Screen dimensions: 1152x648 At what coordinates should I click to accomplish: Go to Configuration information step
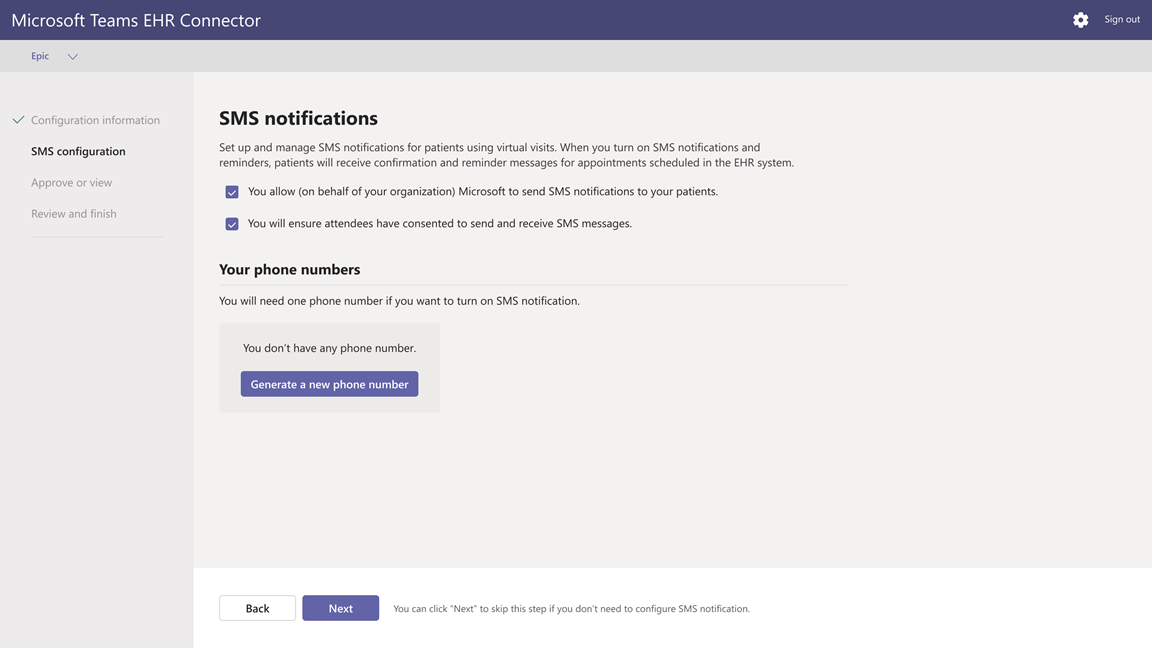coord(96,120)
